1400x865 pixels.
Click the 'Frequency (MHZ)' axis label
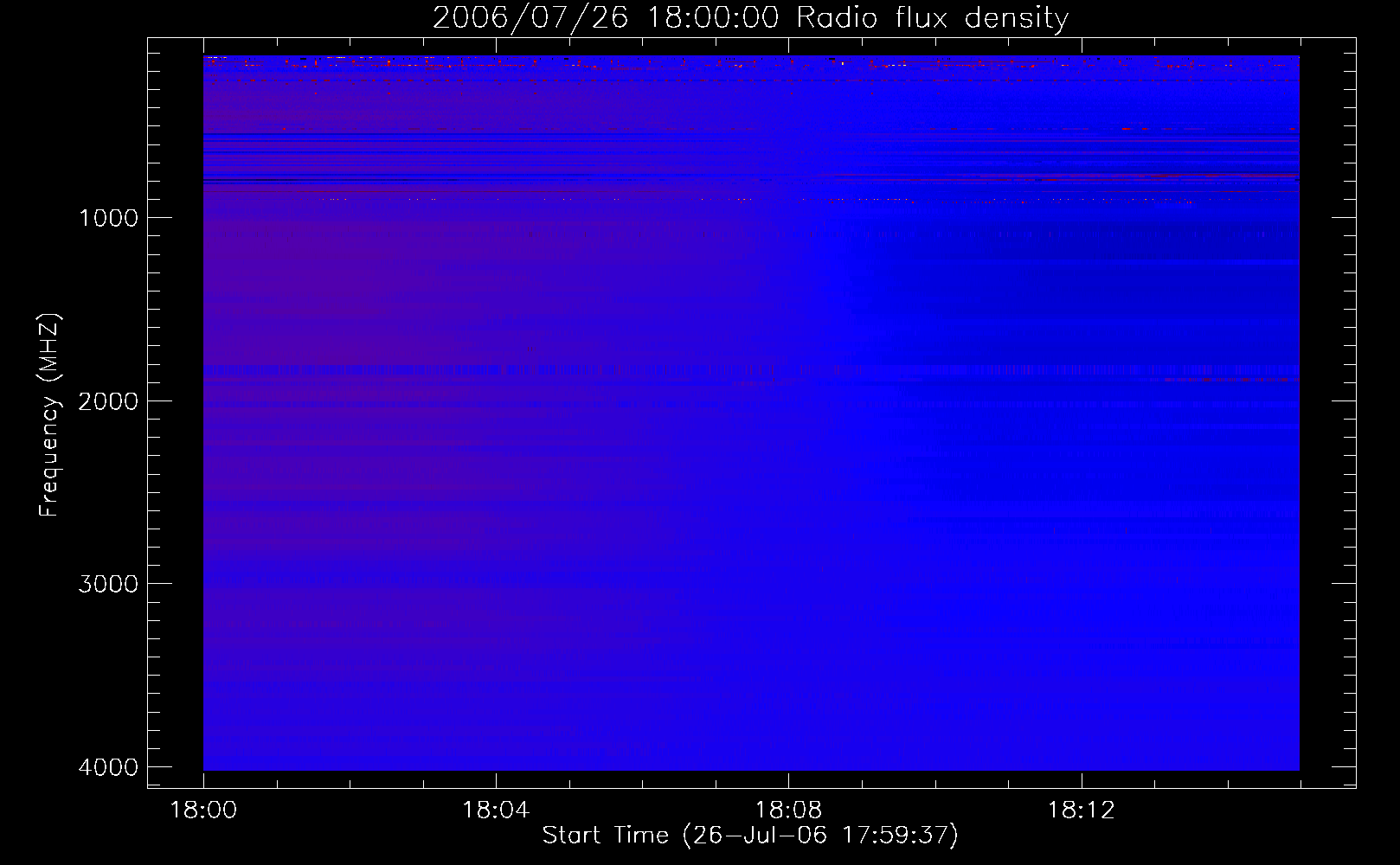click(x=49, y=415)
